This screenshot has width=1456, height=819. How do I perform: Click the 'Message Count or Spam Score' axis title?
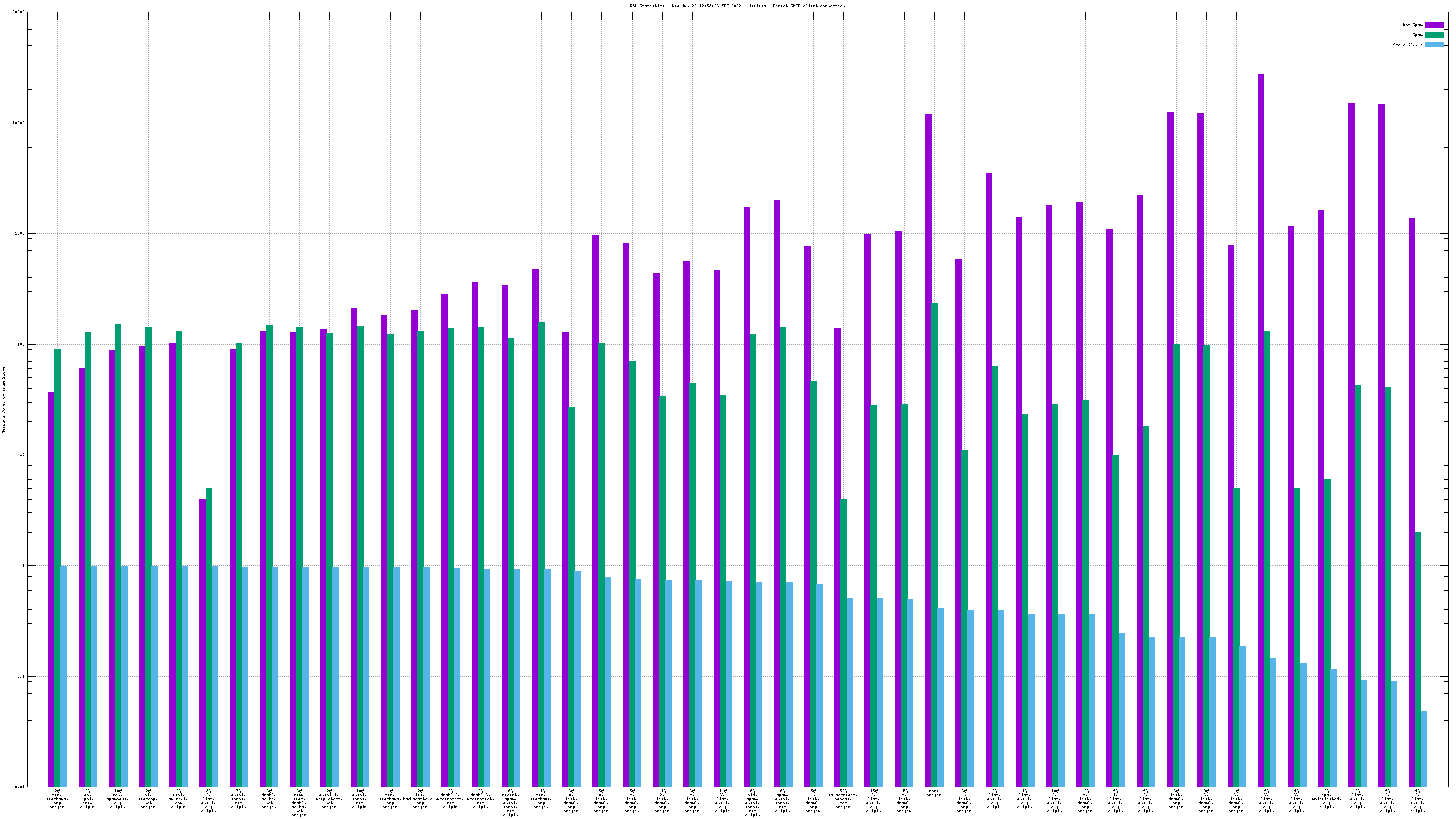point(4,400)
